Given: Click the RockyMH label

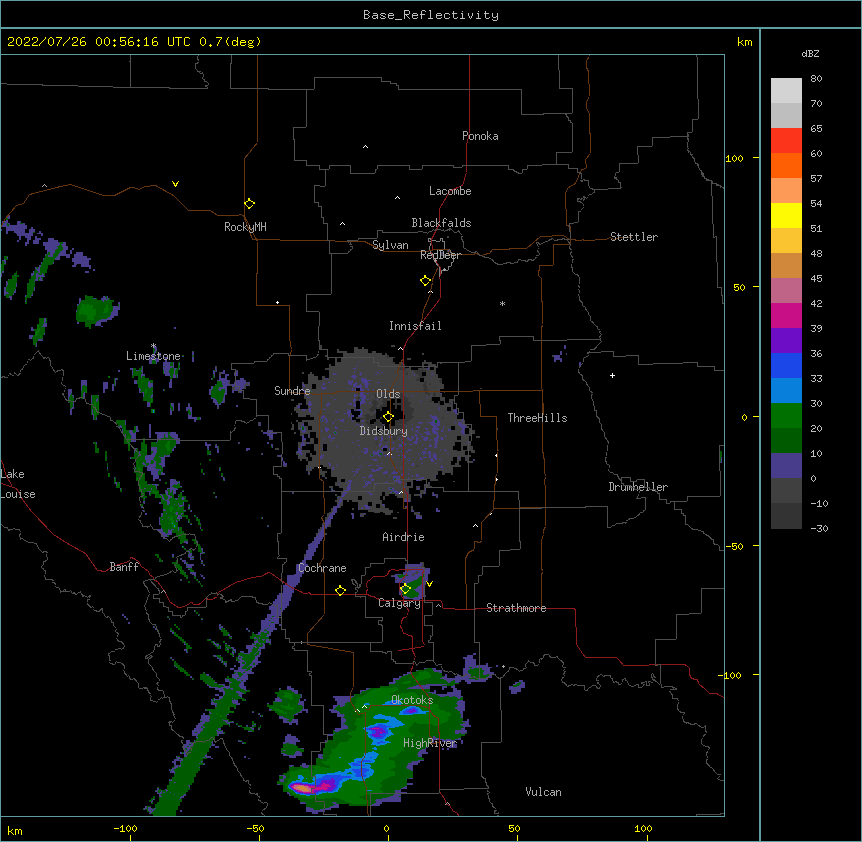Looking at the screenshot, I should pos(245,226).
